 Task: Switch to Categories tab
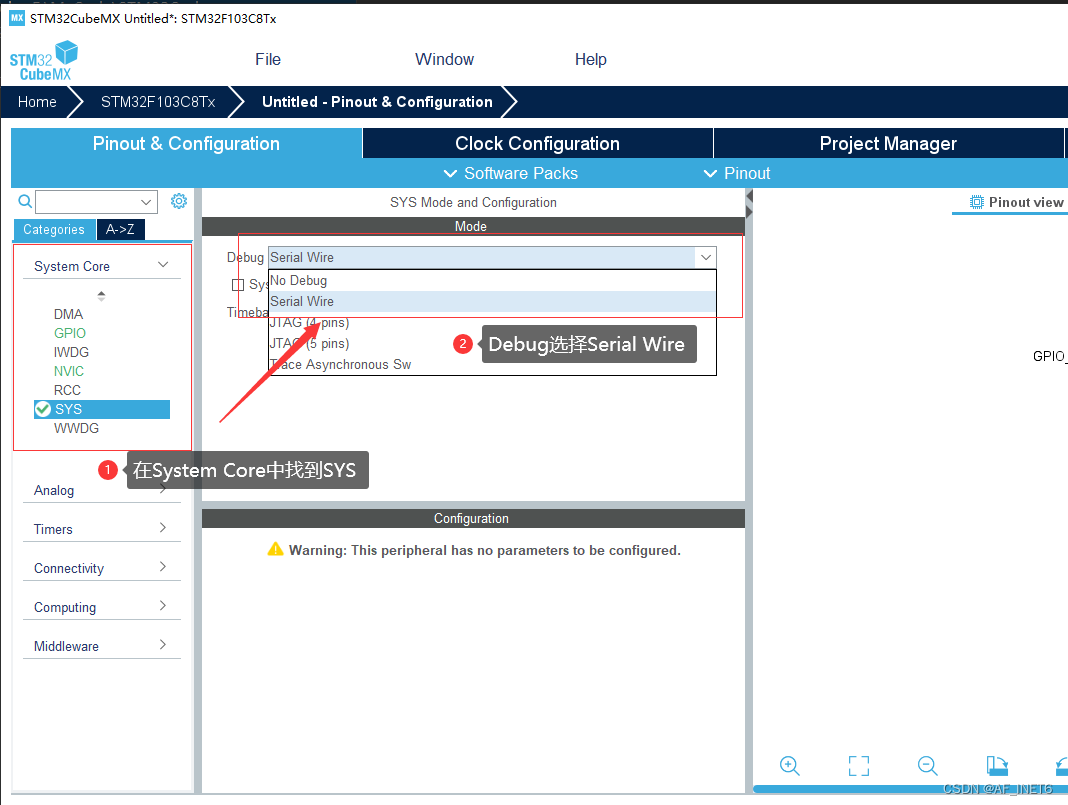coord(54,230)
